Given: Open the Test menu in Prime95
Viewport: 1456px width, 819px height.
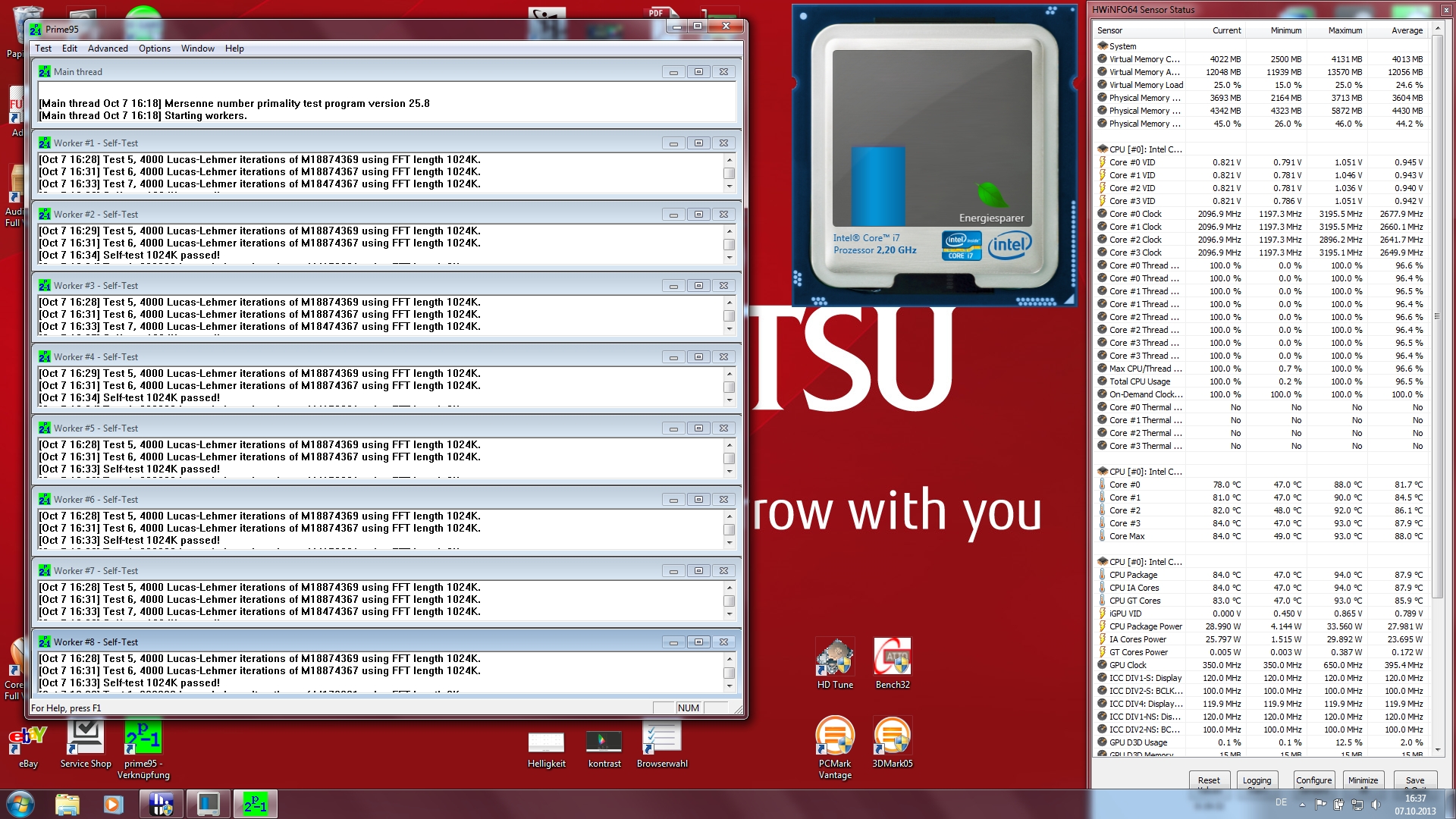Looking at the screenshot, I should [43, 49].
